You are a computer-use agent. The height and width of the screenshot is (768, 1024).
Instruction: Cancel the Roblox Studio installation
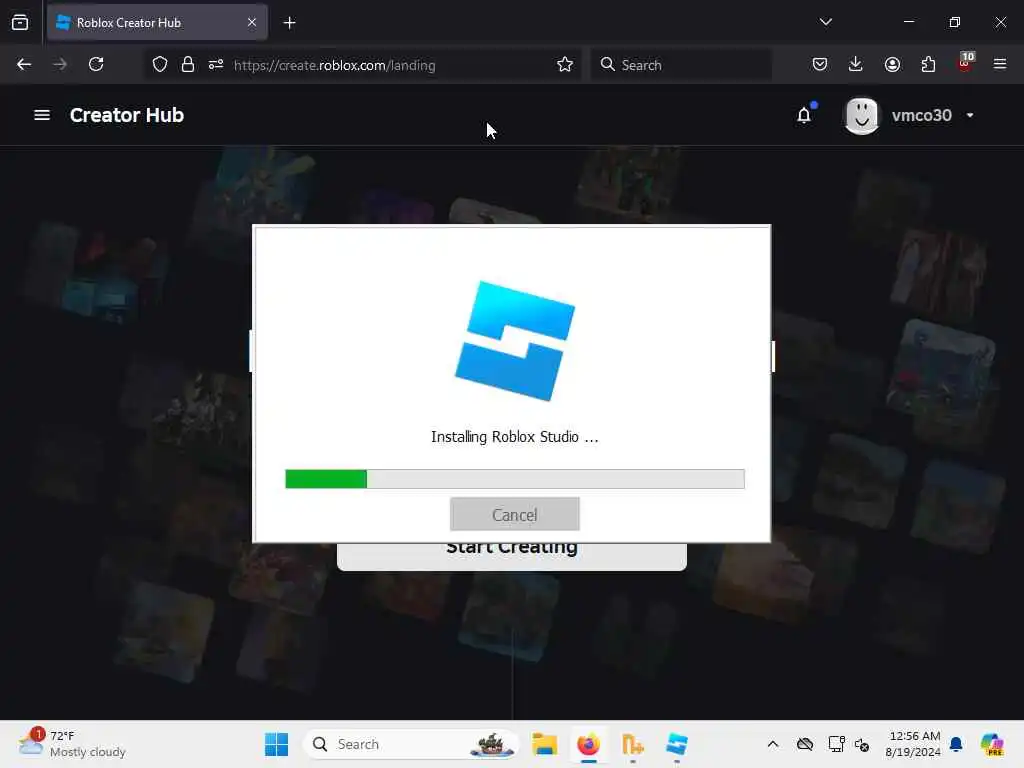tap(515, 515)
